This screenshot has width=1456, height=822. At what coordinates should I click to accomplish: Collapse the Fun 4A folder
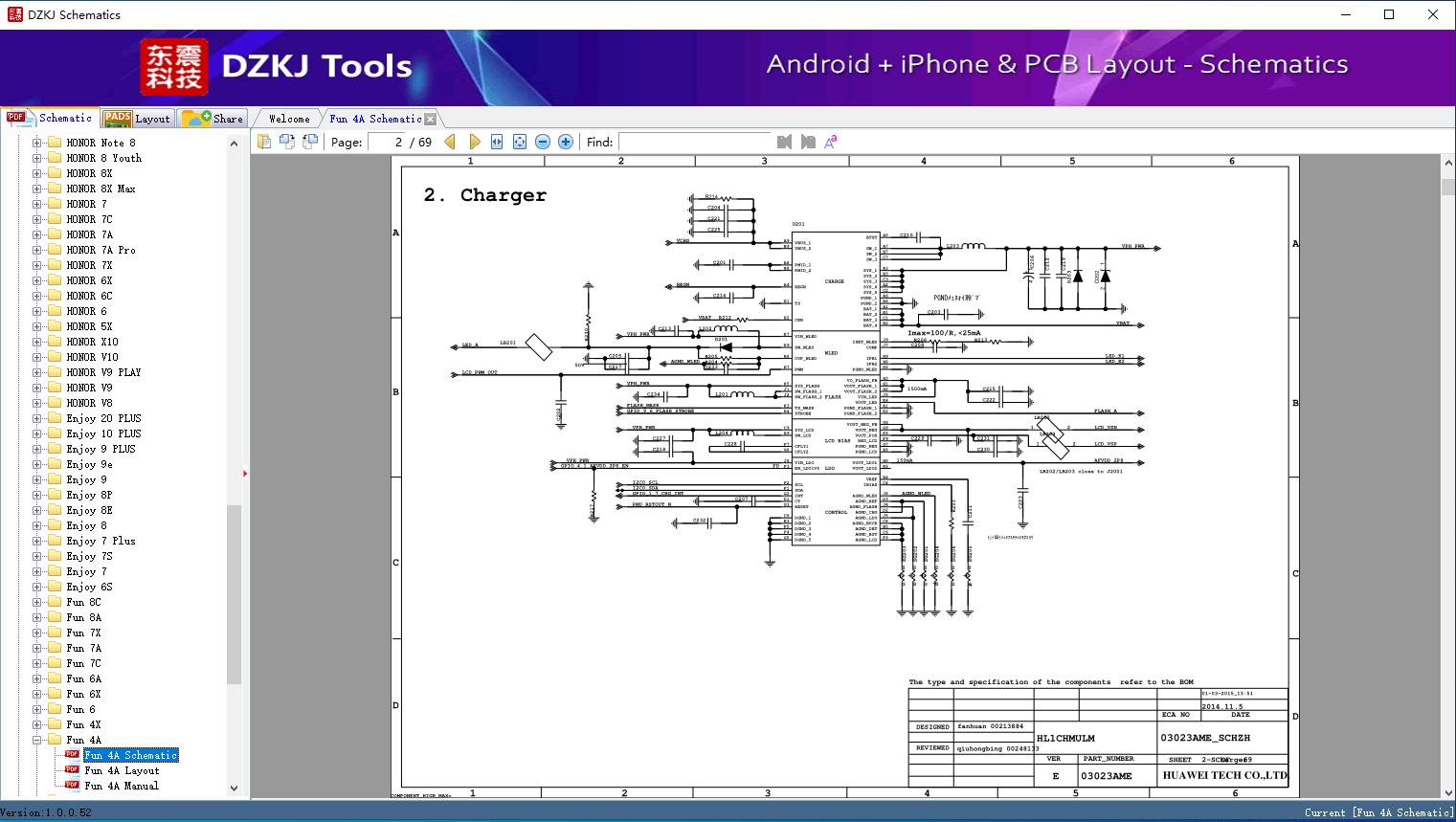[37, 740]
